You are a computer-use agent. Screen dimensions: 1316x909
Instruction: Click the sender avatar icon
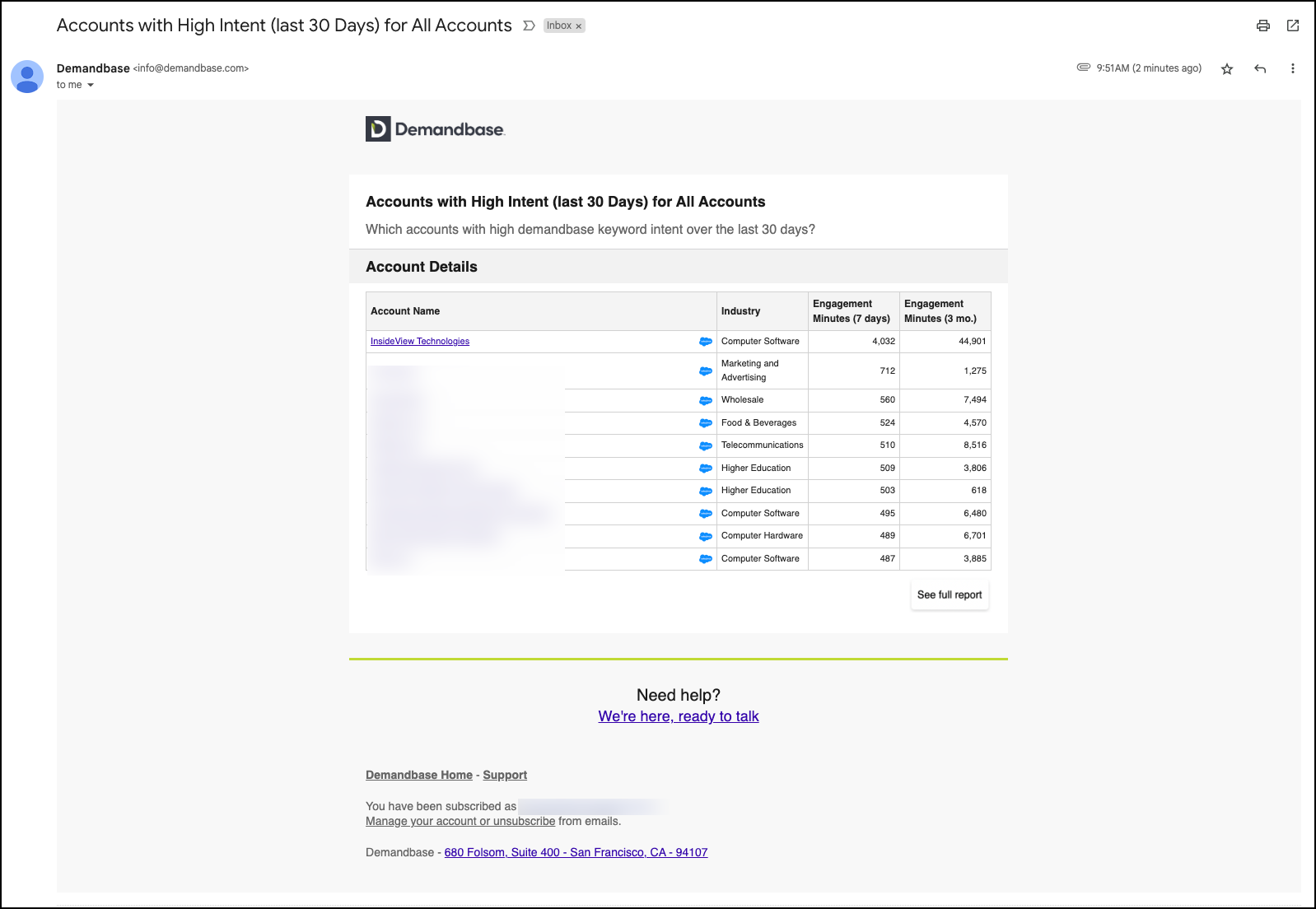pos(27,77)
